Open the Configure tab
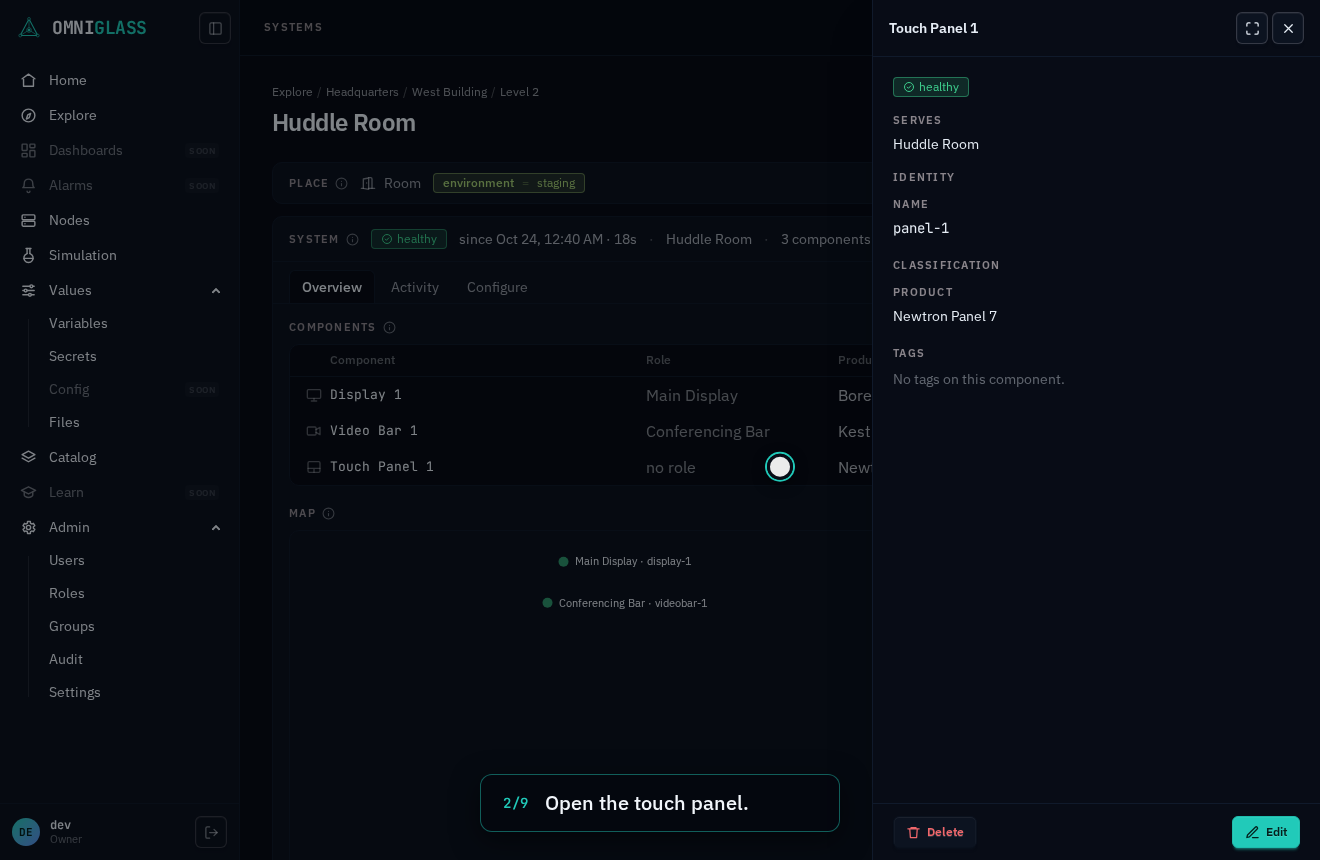The width and height of the screenshot is (1320, 860). pos(497,287)
